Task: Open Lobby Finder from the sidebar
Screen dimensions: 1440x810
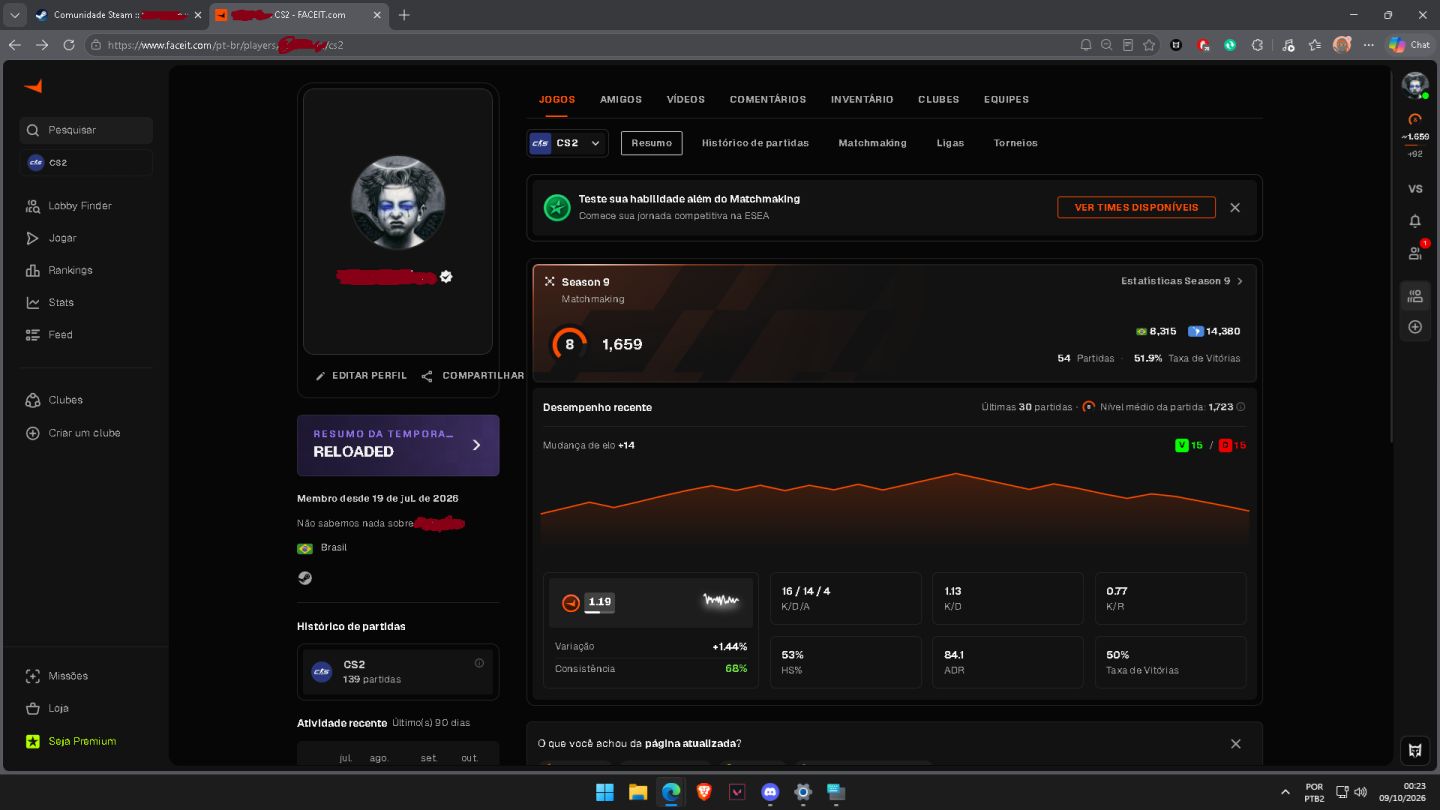Action: click(69, 206)
